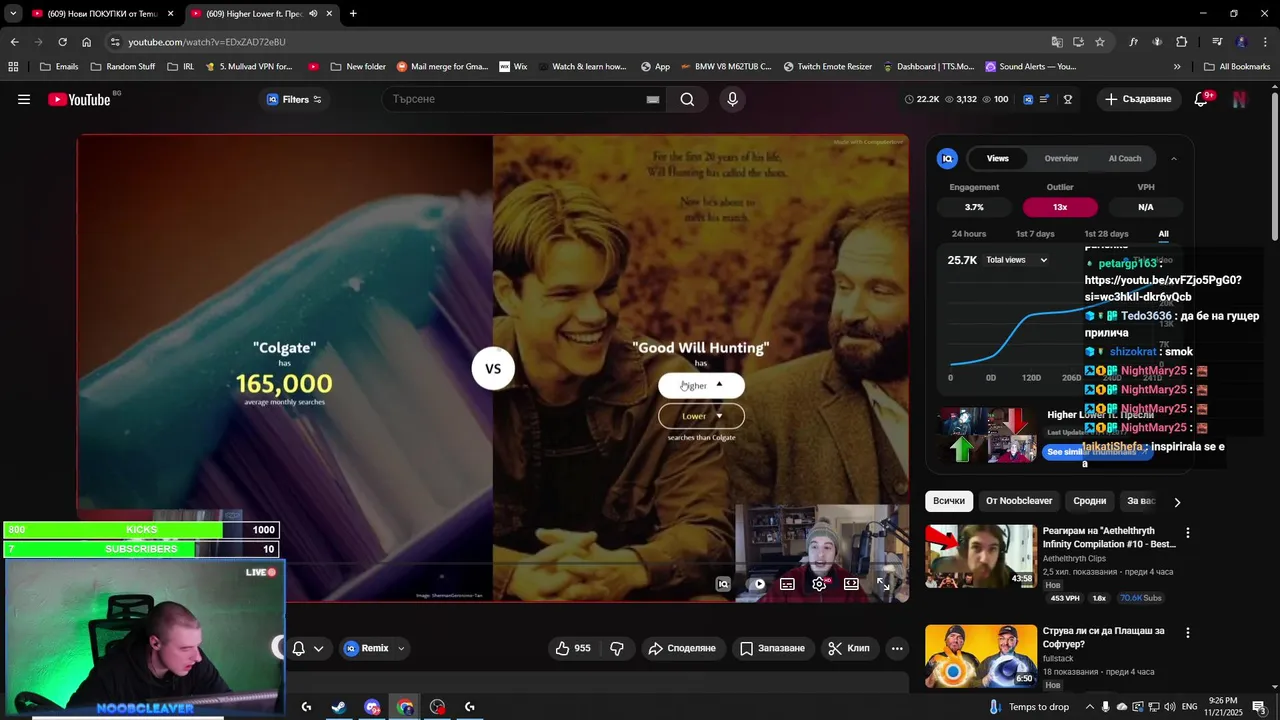The height and width of the screenshot is (720, 1280).
Task: Dislike the video
Action: 617,648
